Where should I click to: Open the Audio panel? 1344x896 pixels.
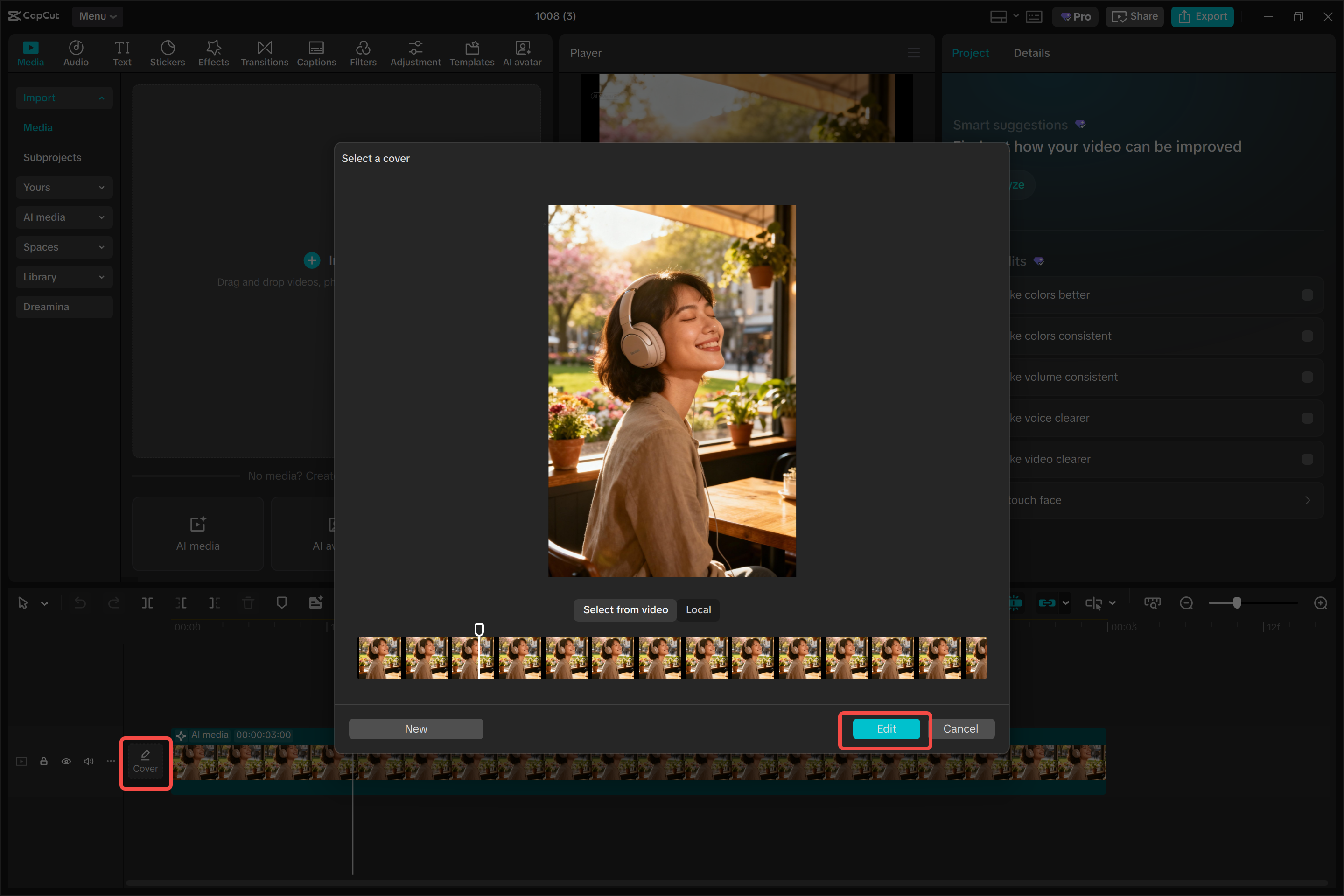(76, 53)
